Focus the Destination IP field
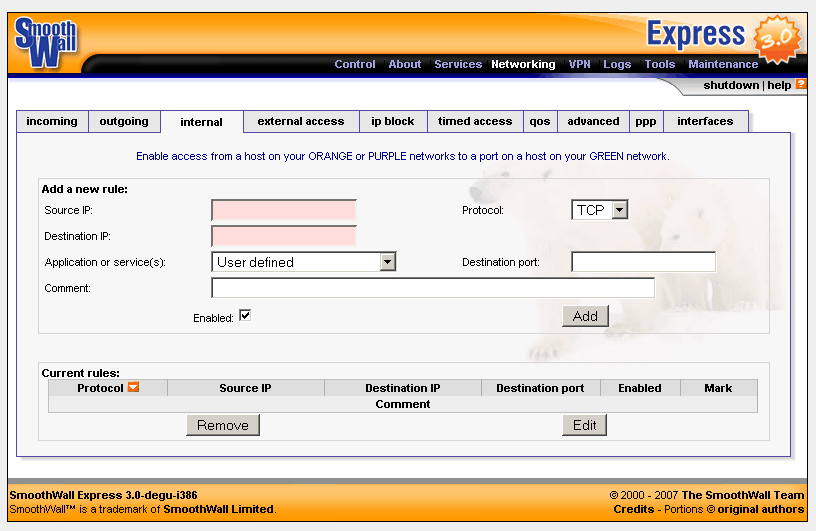This screenshot has height=531, width=816. tap(284, 236)
